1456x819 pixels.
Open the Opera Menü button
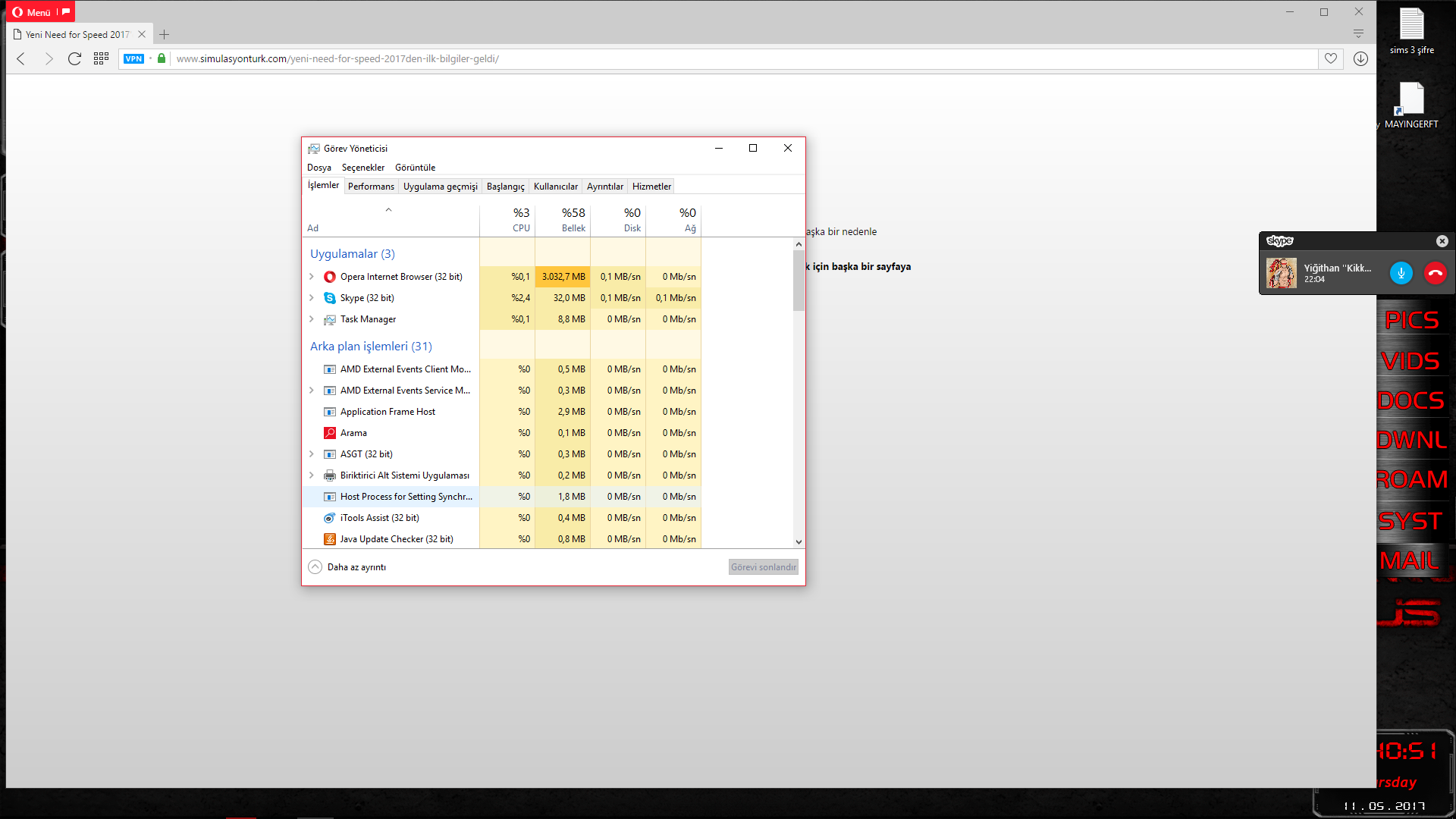tap(32, 12)
